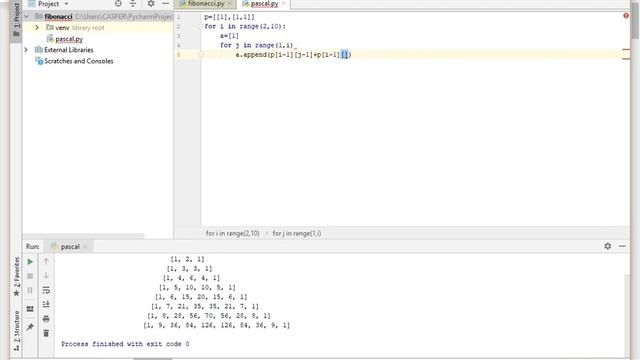The height and width of the screenshot is (360, 640).
Task: Toggle Scroll to end in Run console
Action: coord(46,304)
